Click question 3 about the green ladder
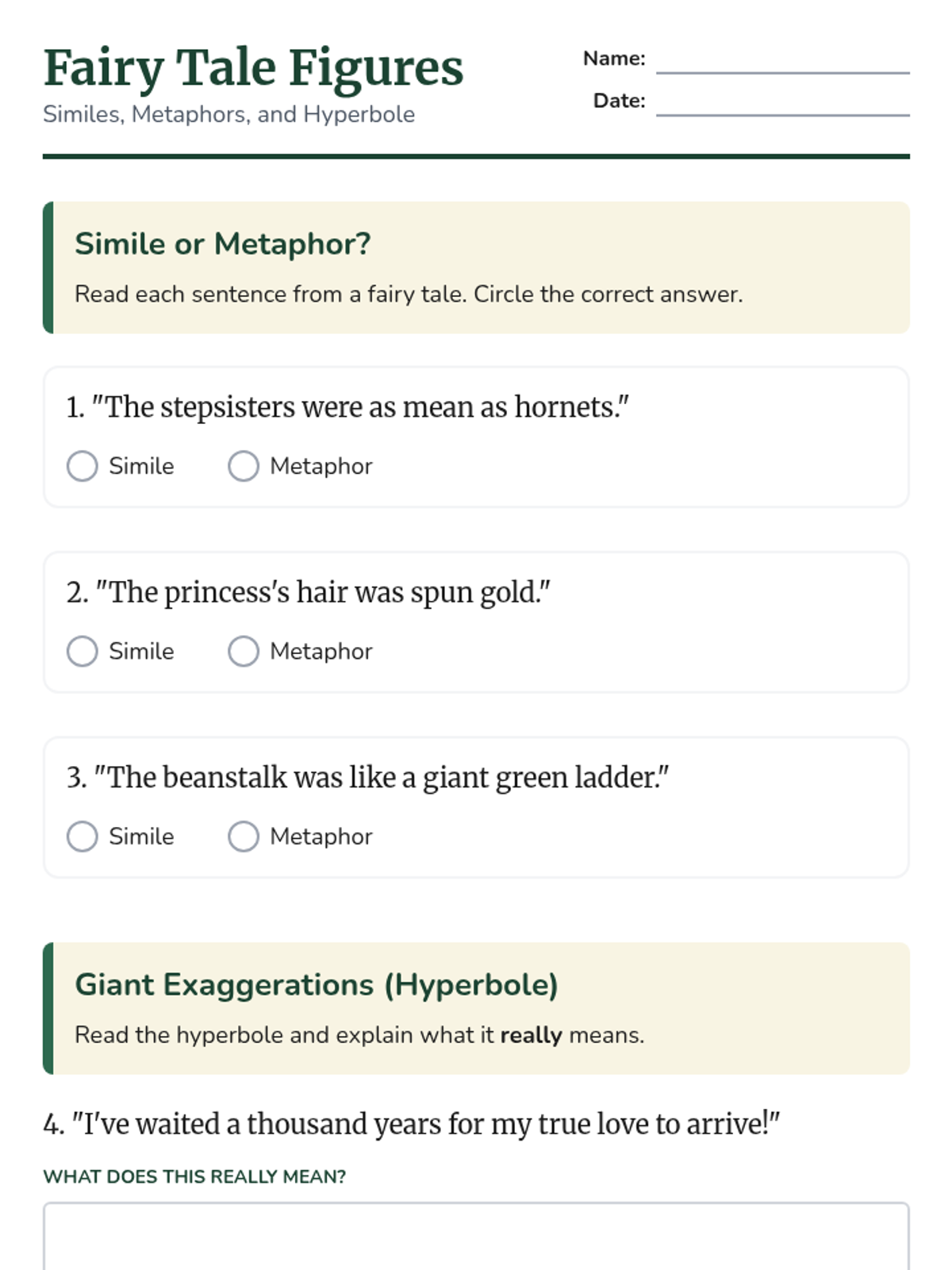 pyautogui.click(x=367, y=777)
